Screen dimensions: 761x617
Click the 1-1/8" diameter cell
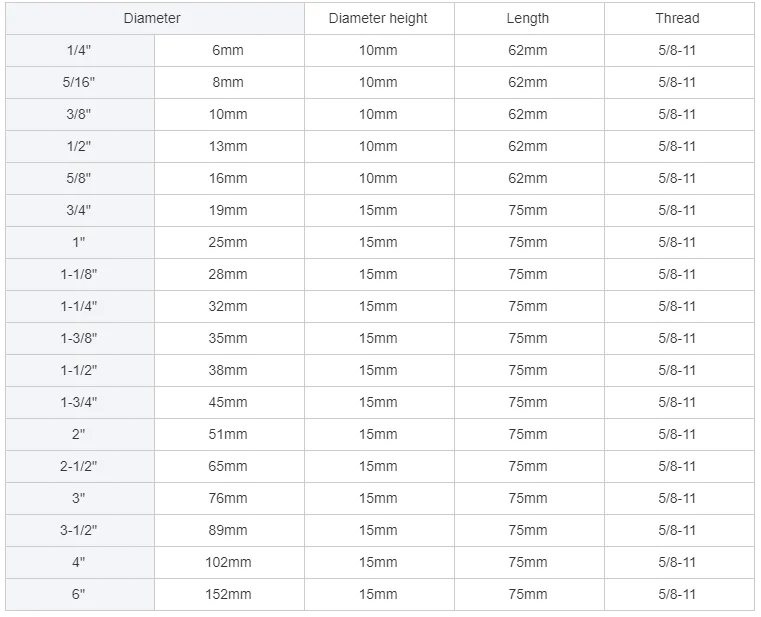coord(79,274)
